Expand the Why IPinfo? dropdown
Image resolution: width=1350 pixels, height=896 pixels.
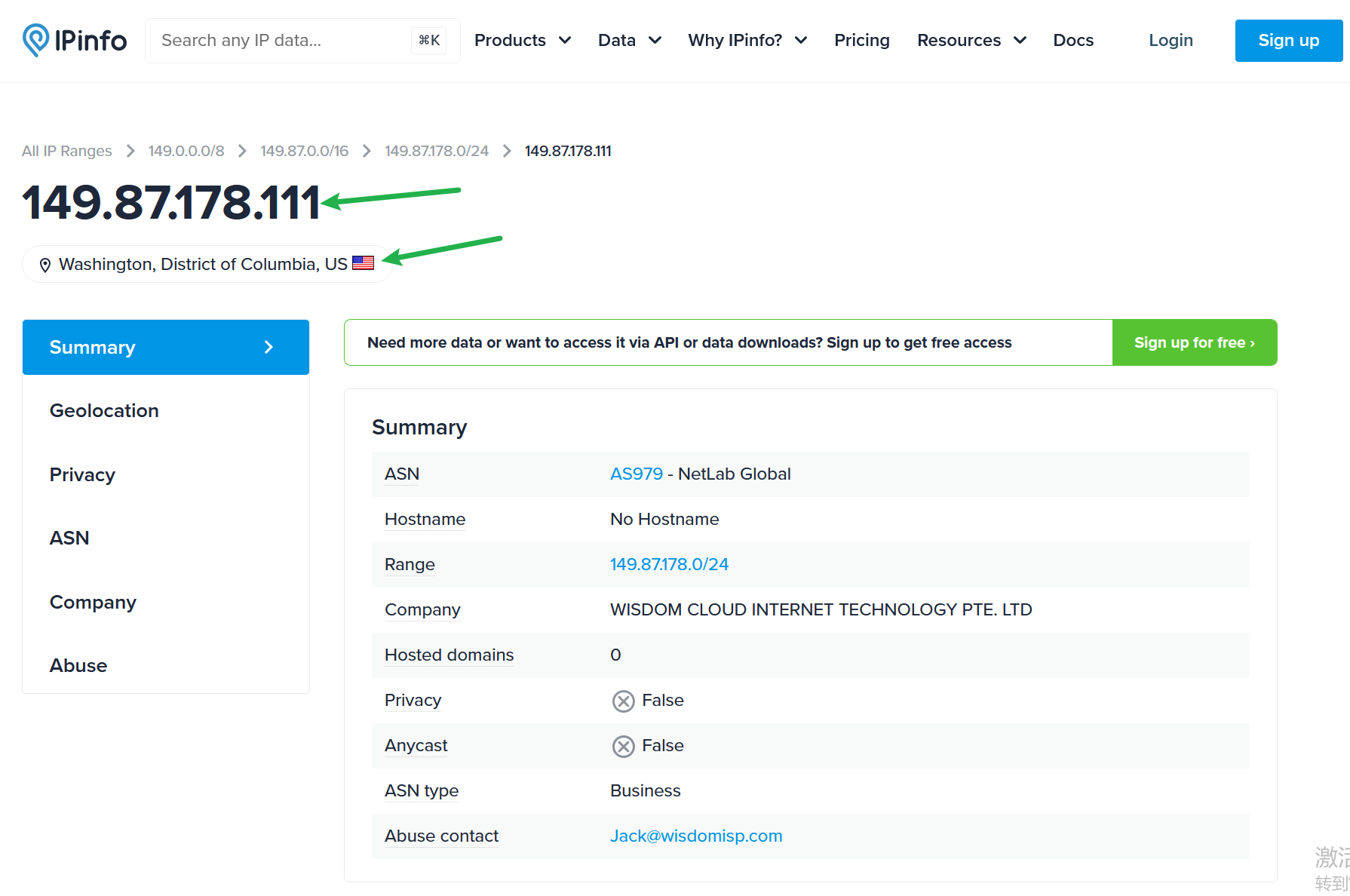tap(747, 41)
